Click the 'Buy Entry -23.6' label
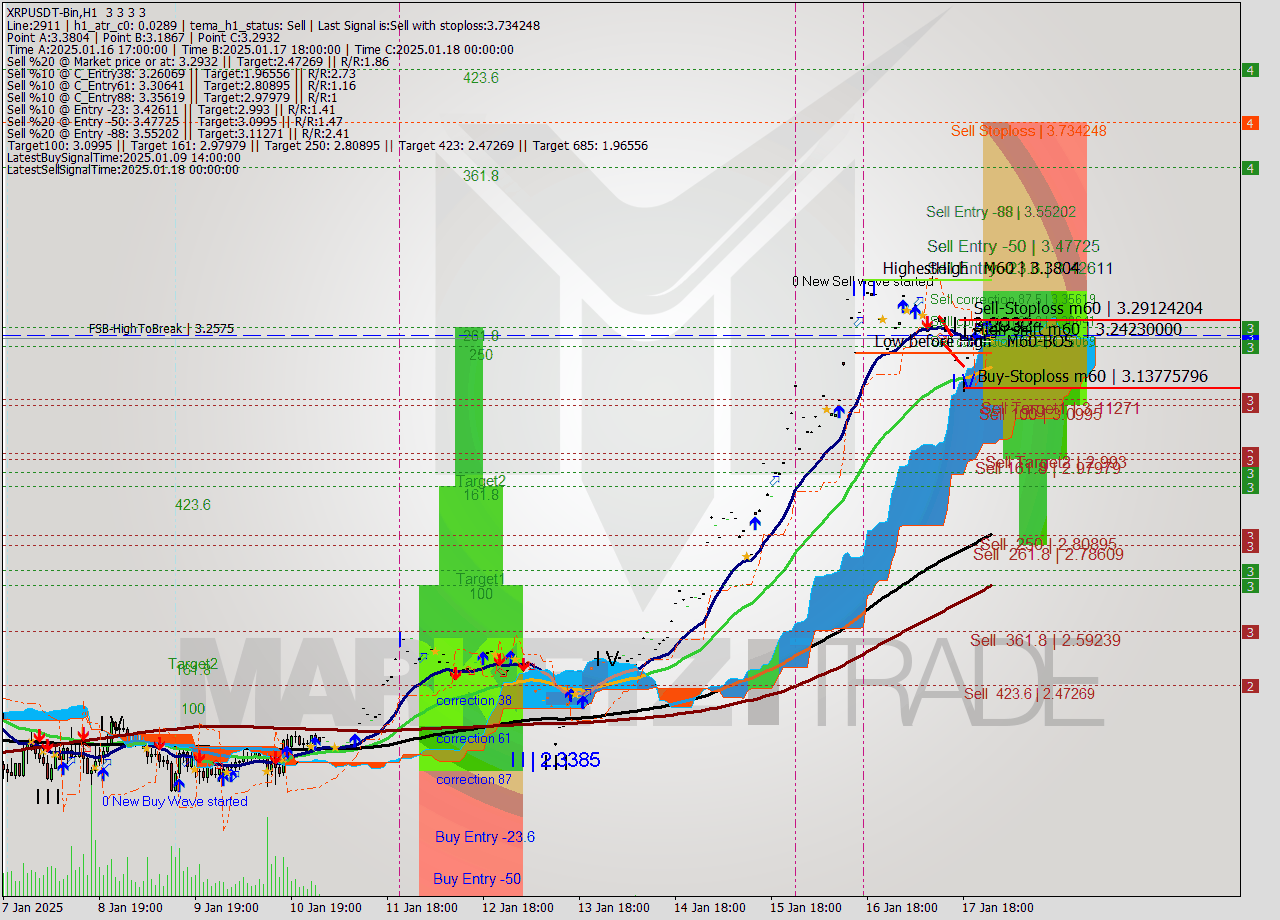This screenshot has width=1280, height=920. click(x=485, y=837)
